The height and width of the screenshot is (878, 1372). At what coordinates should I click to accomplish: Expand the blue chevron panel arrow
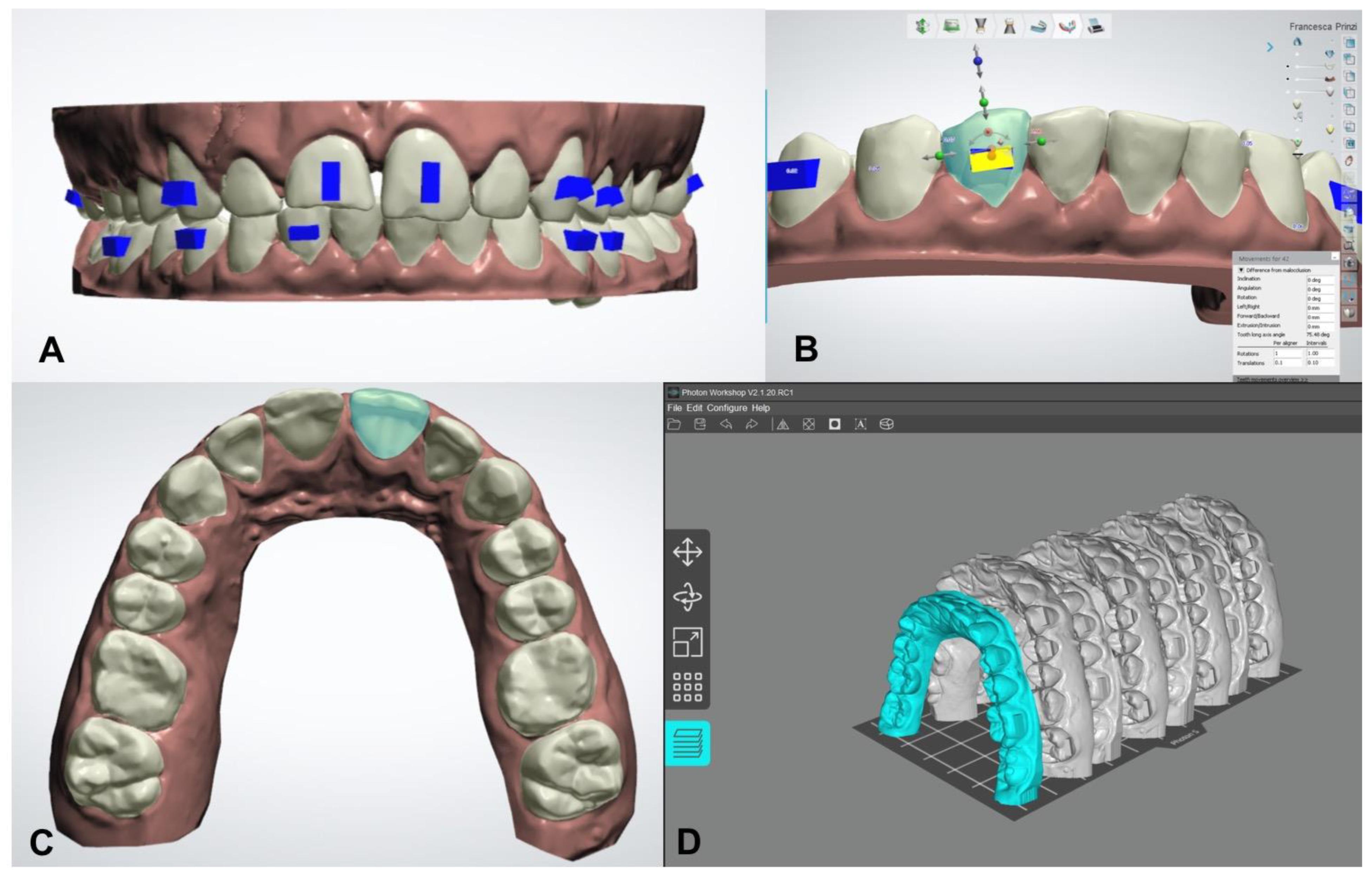click(x=1269, y=47)
